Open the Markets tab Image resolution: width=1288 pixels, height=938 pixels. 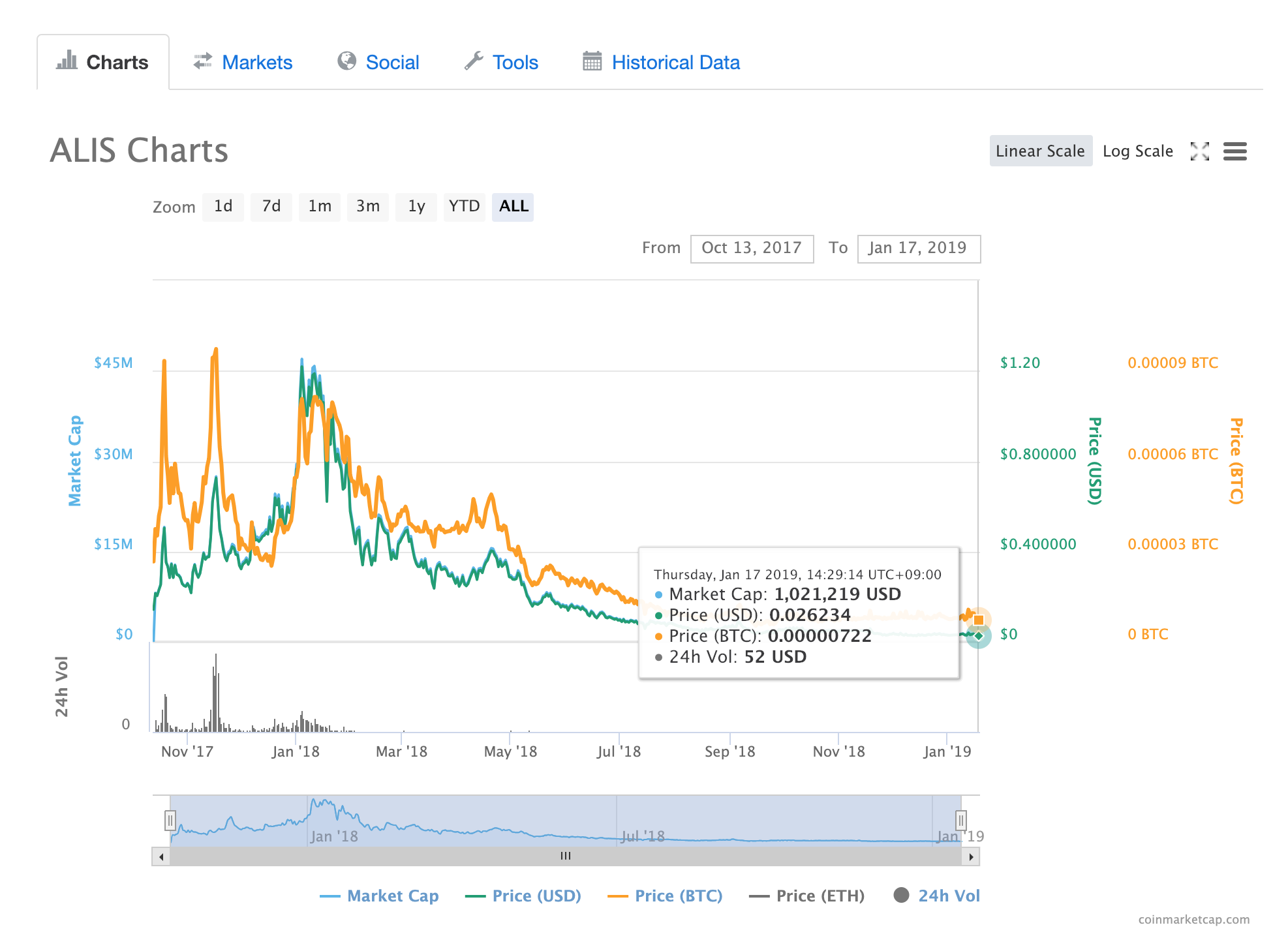pyautogui.click(x=257, y=63)
